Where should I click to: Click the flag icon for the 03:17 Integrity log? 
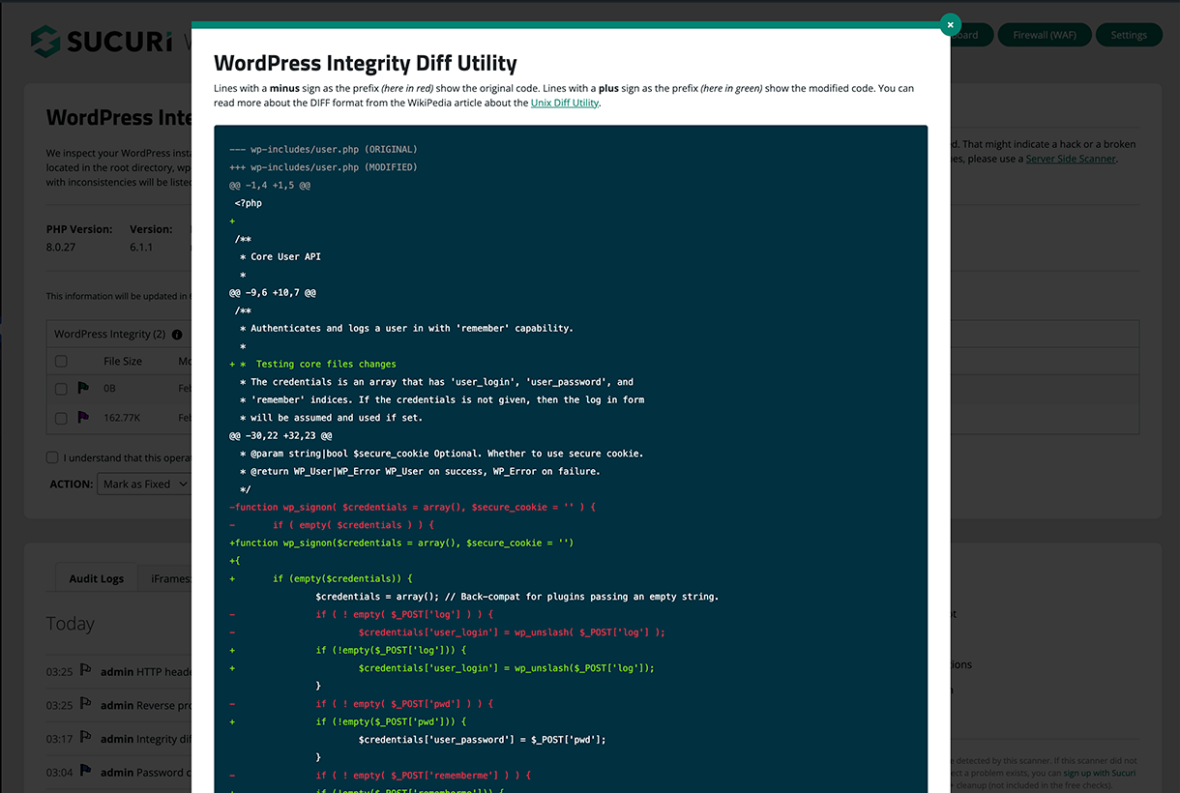pyautogui.click(x=86, y=738)
